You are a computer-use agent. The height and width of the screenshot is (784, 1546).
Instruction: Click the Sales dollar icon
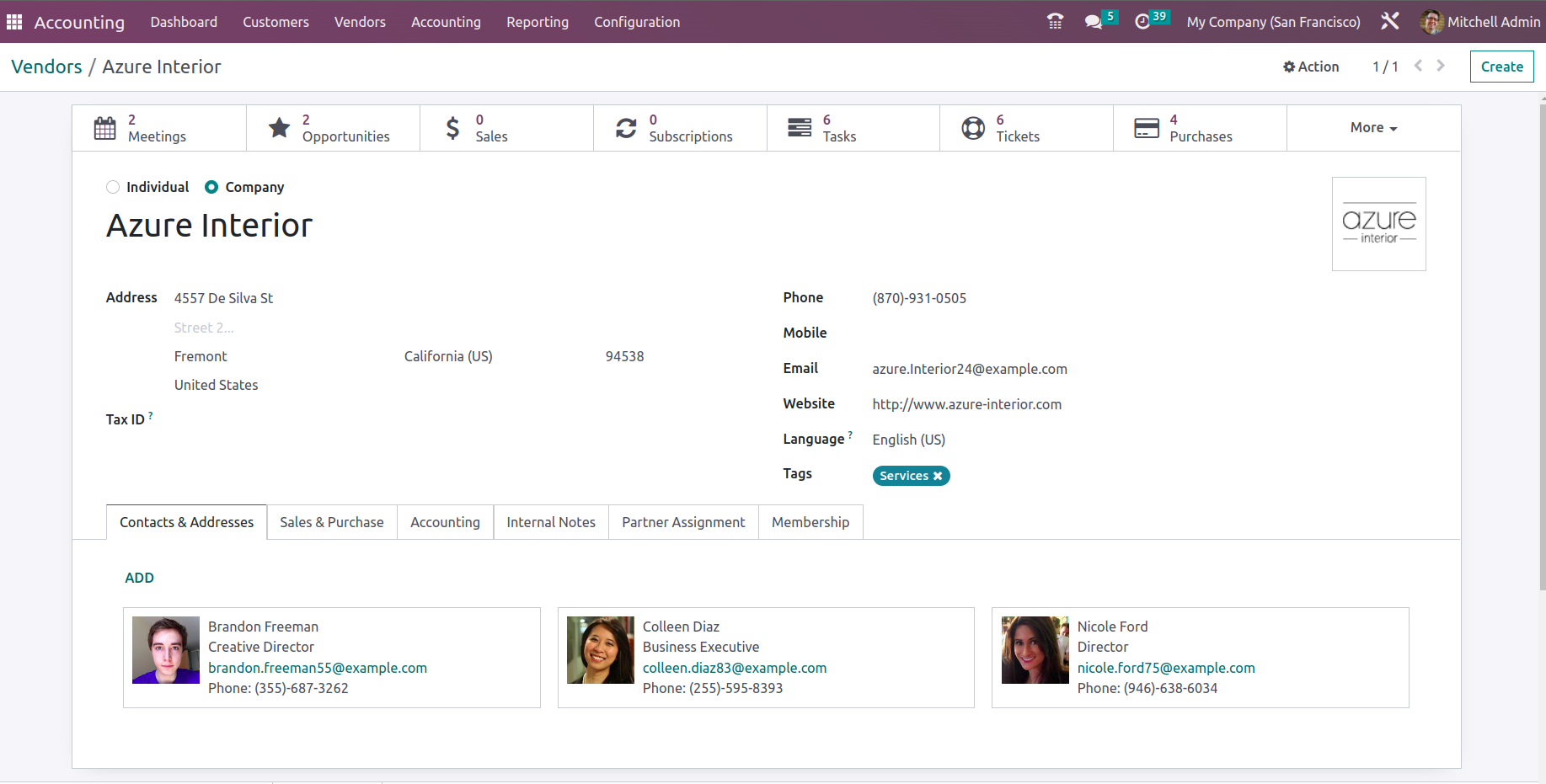452,128
